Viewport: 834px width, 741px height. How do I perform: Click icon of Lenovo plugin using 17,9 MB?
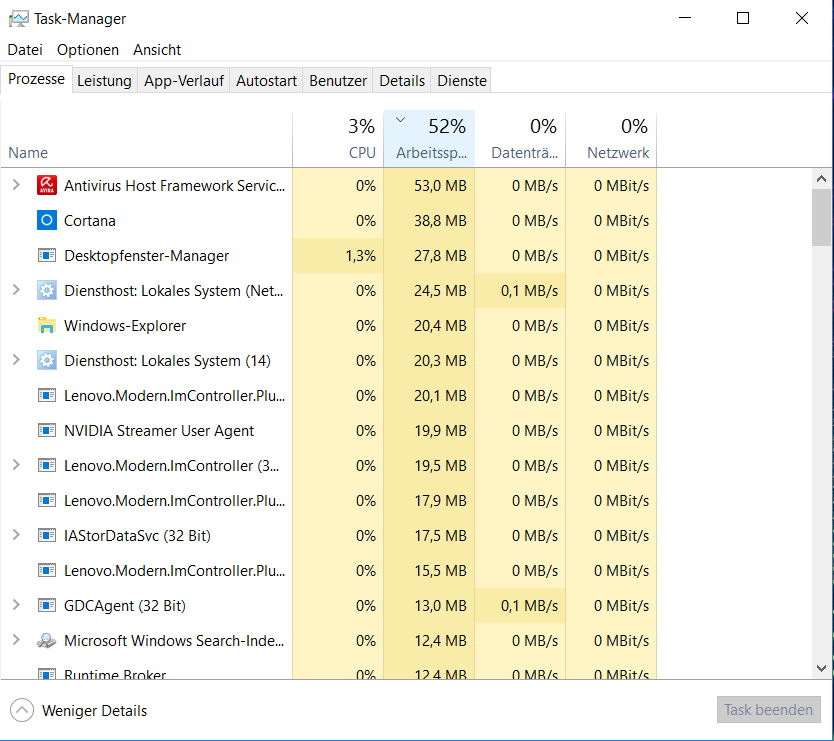[47, 501]
